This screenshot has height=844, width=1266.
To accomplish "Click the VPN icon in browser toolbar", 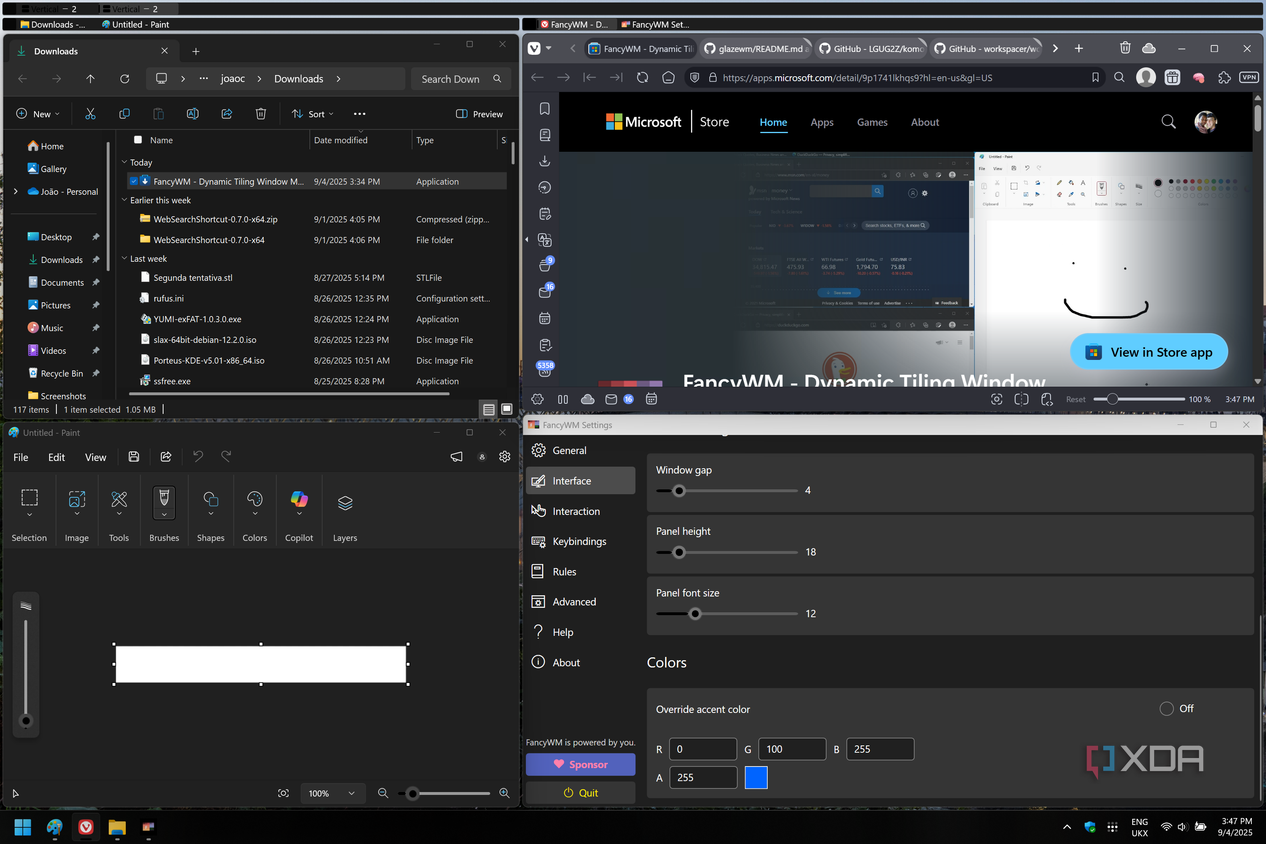I will (1249, 77).
